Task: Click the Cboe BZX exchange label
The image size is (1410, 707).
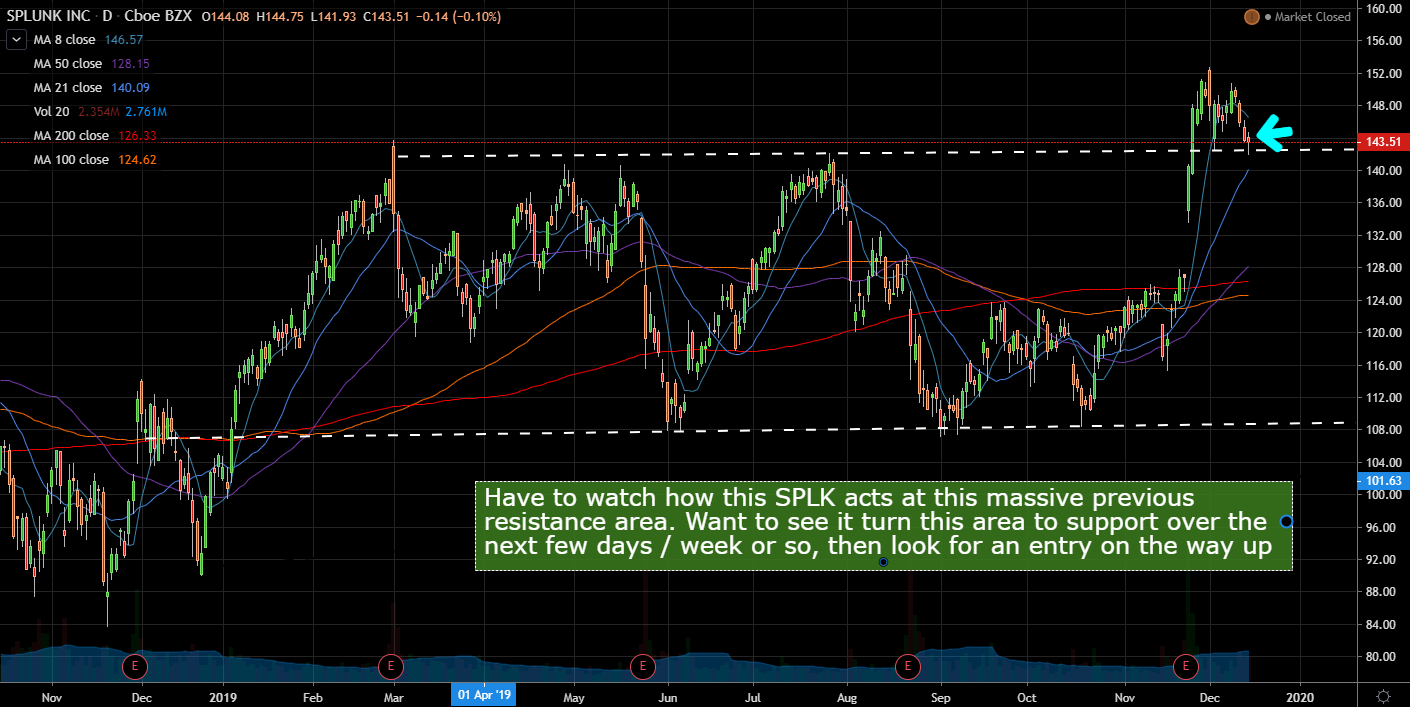Action: coord(157,17)
